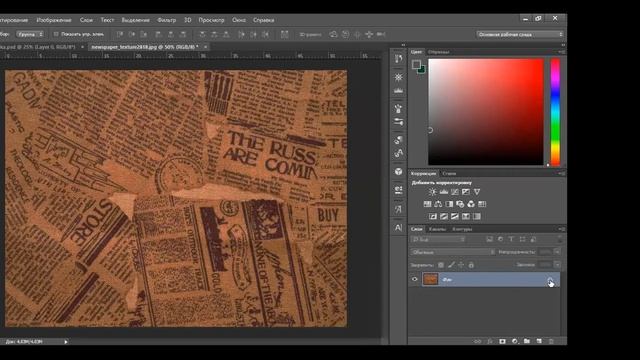Toggle visibility eye of the Фон layer
This screenshot has width=640, height=360.
[415, 280]
